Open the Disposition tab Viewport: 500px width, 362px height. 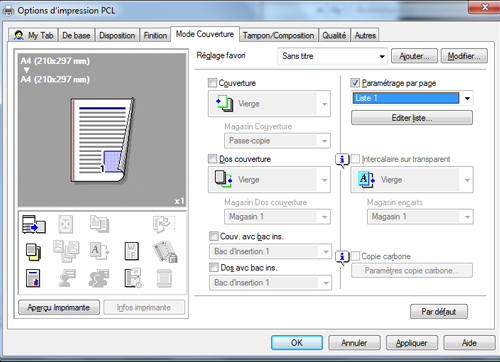117,35
